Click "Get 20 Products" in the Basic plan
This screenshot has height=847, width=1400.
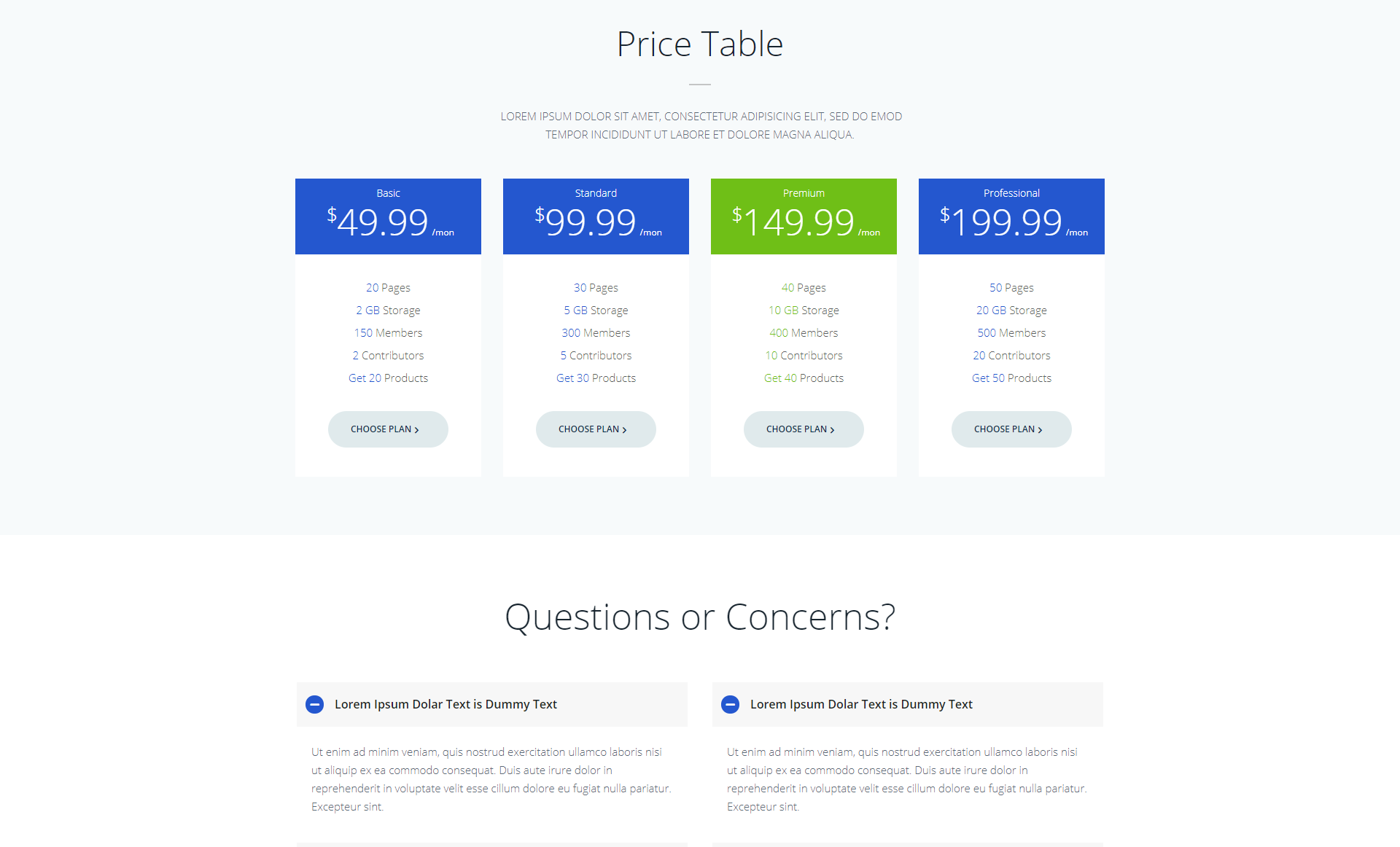388,378
